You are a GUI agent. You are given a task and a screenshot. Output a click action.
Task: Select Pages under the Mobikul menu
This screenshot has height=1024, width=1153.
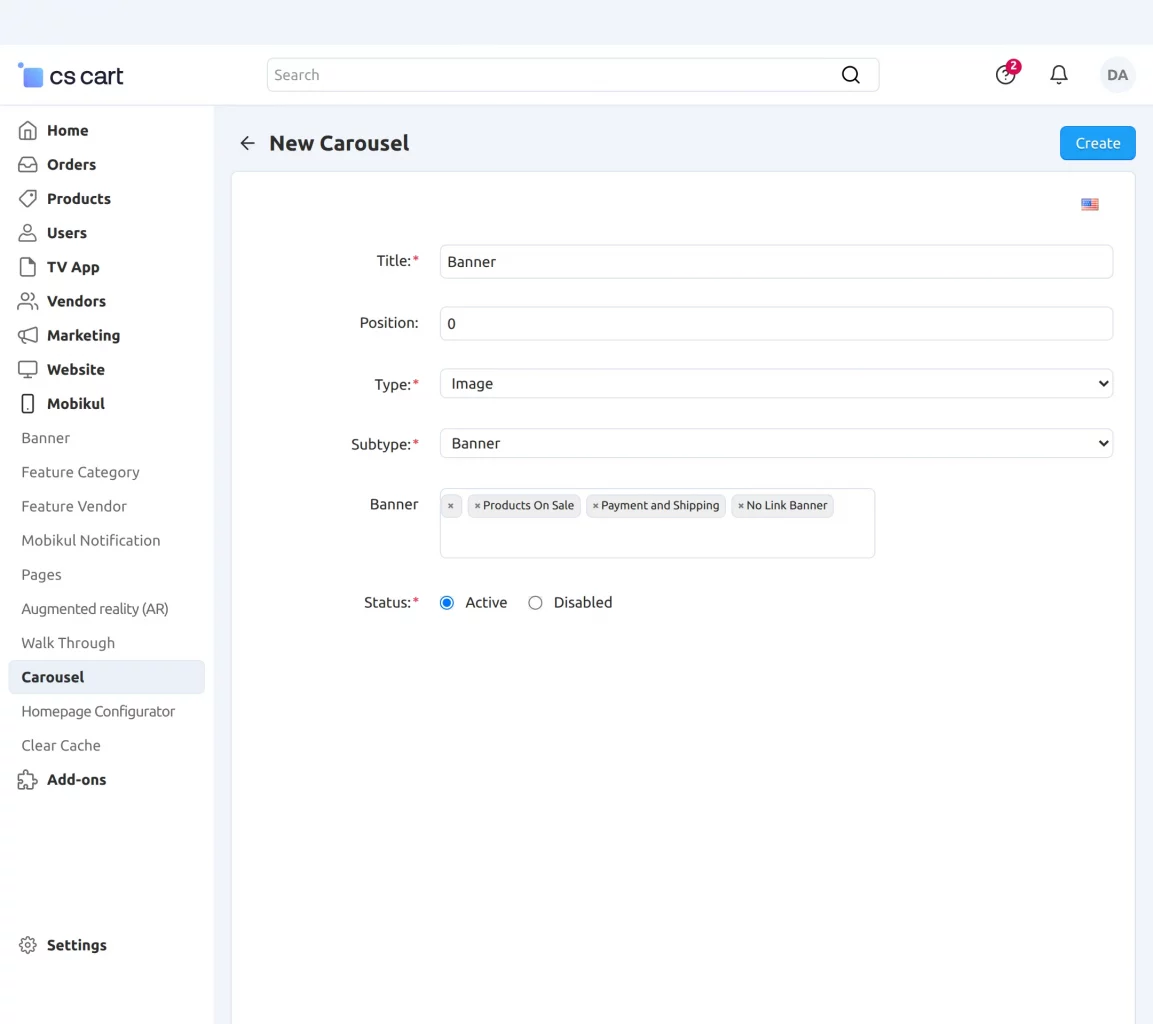pos(41,574)
